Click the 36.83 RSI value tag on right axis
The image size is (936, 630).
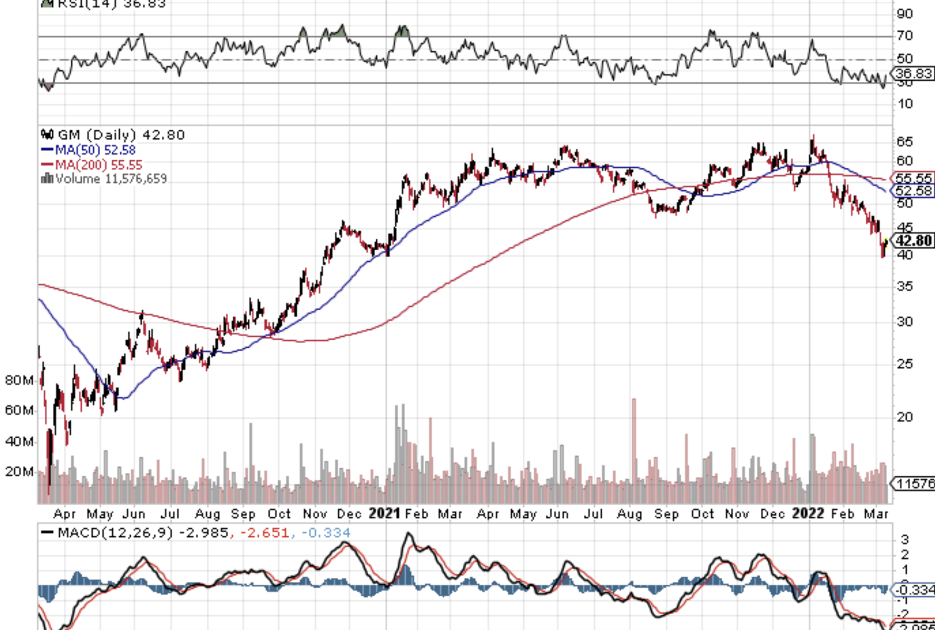(x=914, y=74)
